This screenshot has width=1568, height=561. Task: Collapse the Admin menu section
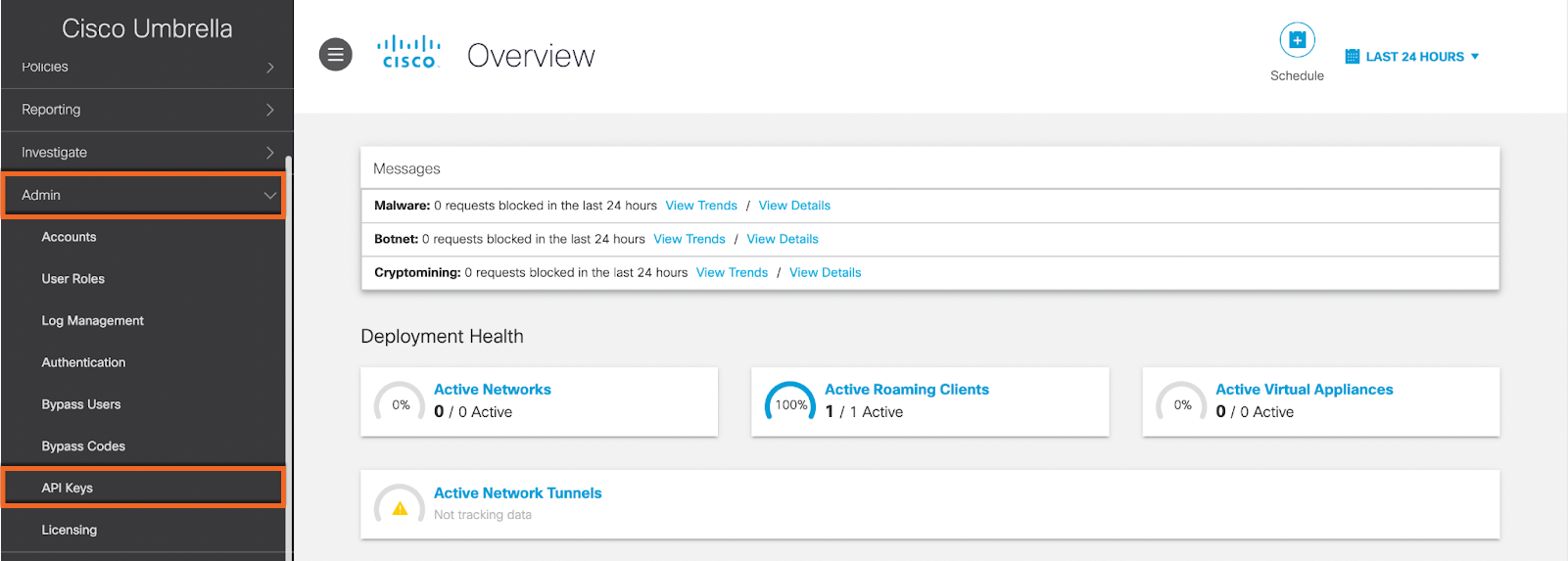(143, 196)
